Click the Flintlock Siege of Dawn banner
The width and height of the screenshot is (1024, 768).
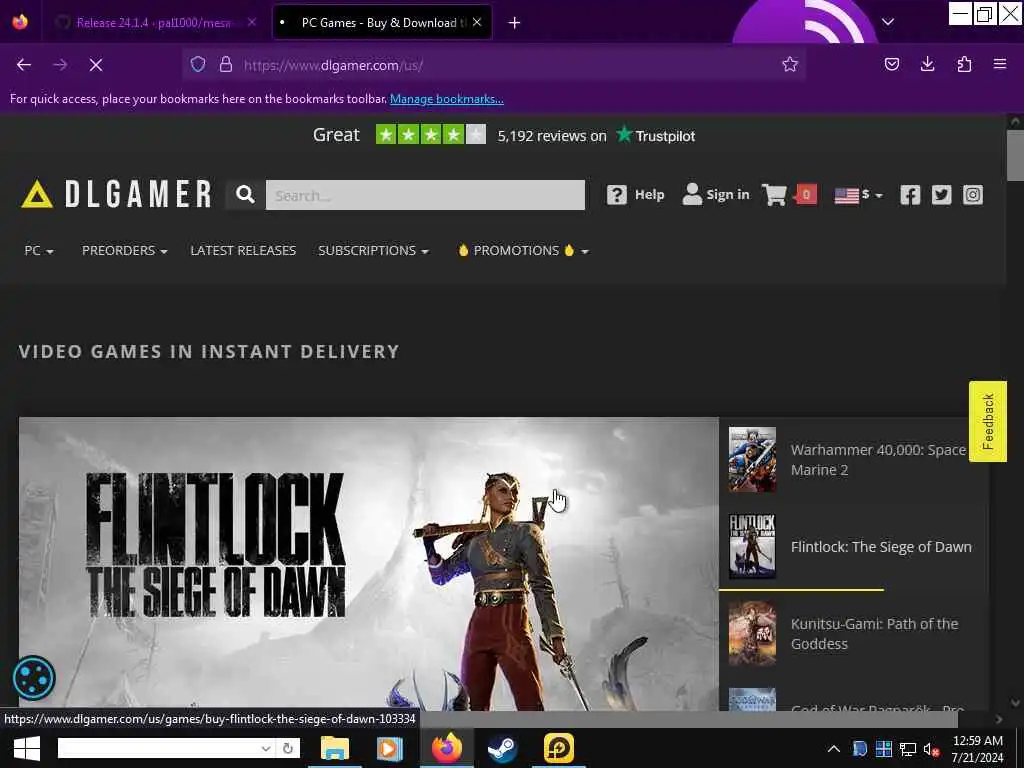tap(369, 564)
